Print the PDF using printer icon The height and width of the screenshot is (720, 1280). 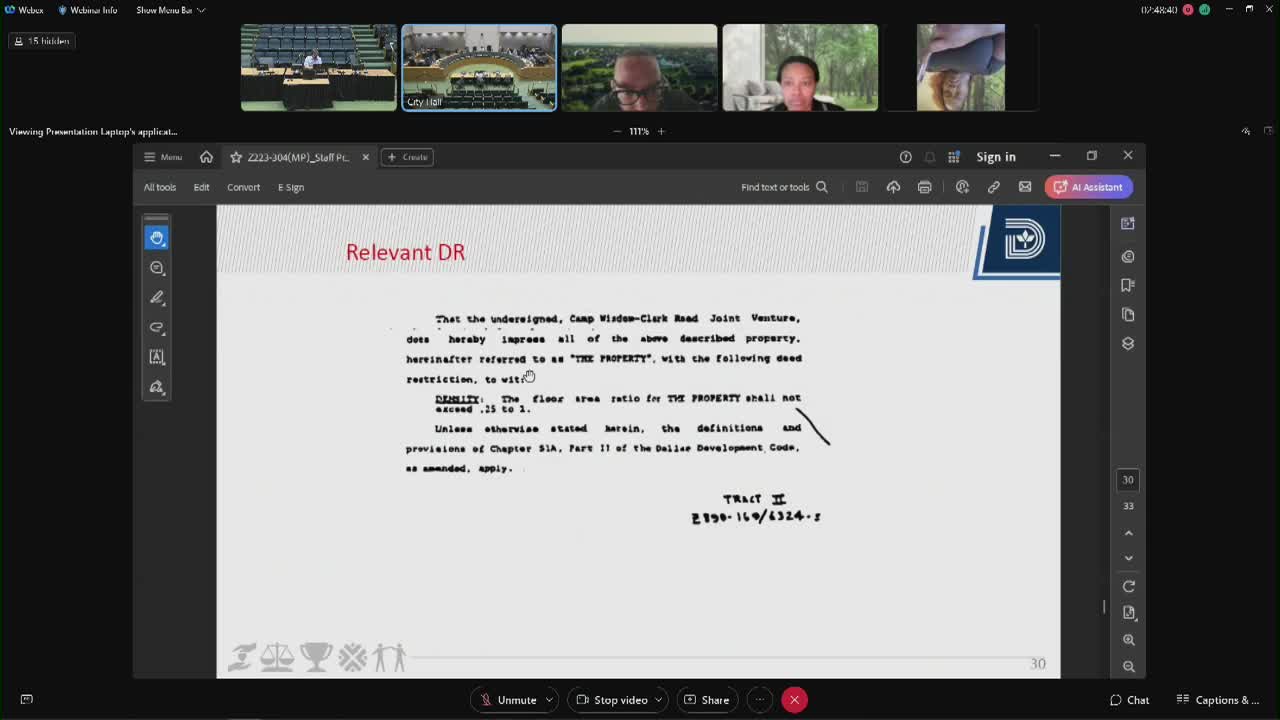(925, 187)
